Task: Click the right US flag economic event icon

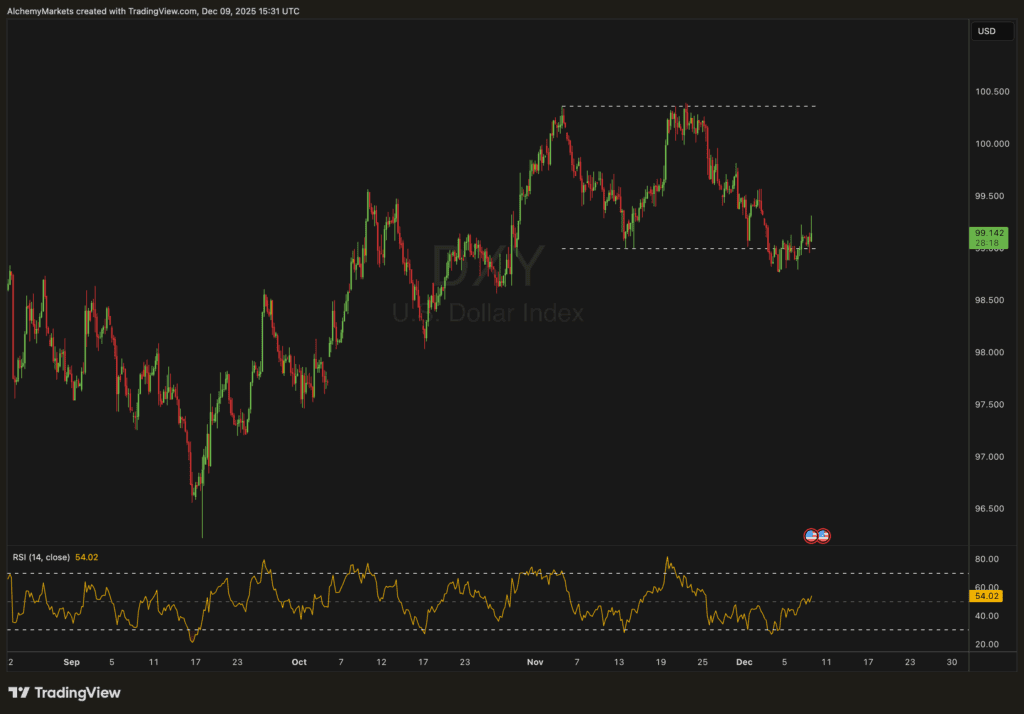Action: point(824,536)
